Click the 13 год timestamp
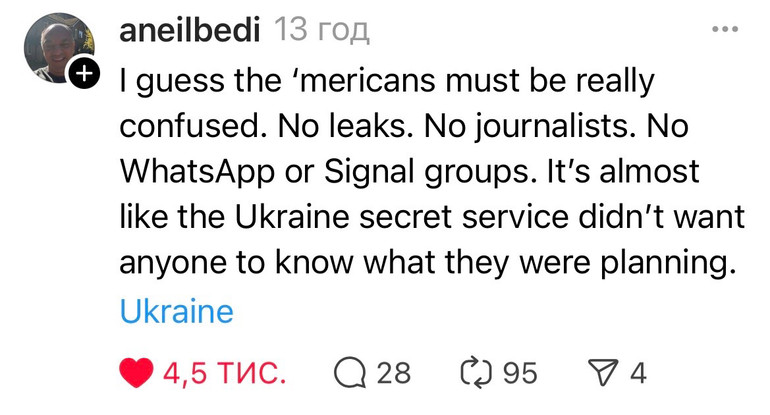770x415 pixels. pyautogui.click(x=321, y=30)
